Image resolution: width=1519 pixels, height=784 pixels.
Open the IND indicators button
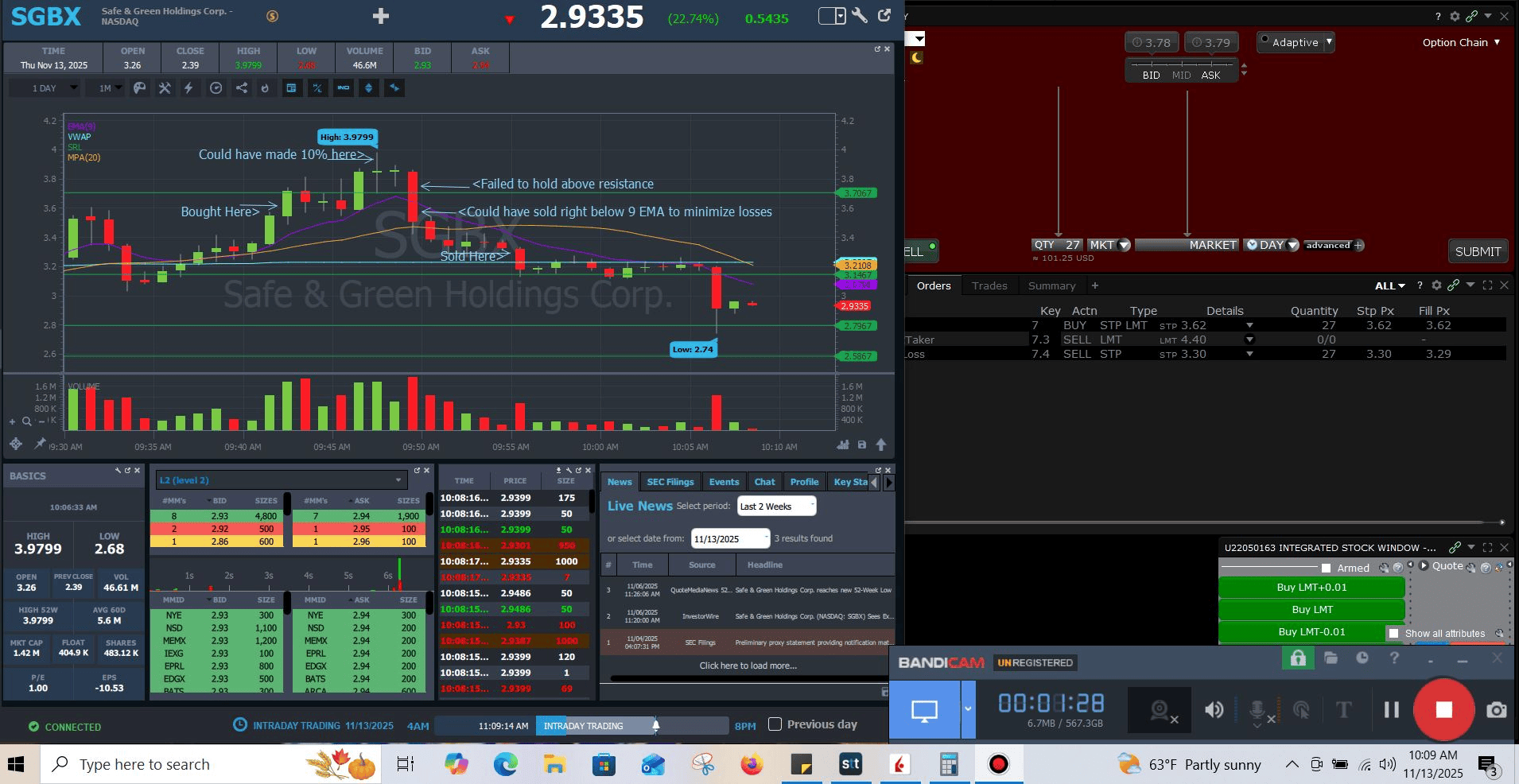(343, 88)
